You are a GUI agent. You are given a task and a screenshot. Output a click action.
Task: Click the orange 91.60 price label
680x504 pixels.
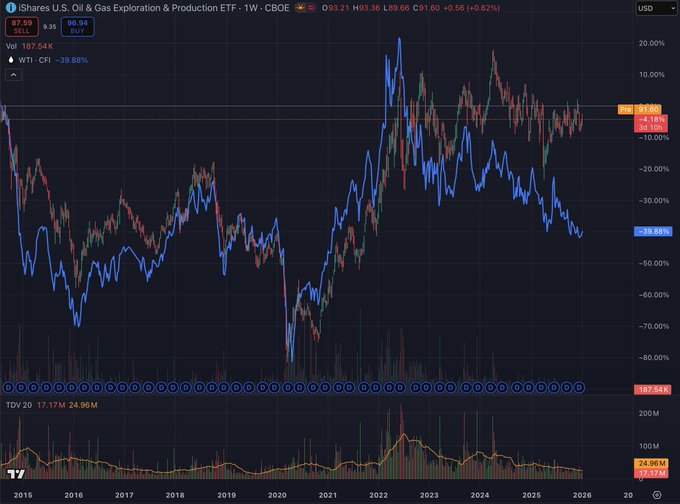pyautogui.click(x=648, y=109)
